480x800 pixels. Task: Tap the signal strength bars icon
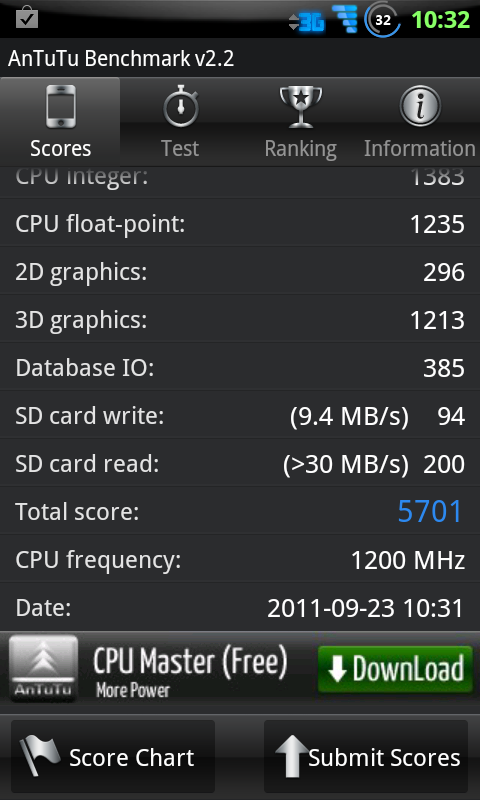click(x=345, y=19)
